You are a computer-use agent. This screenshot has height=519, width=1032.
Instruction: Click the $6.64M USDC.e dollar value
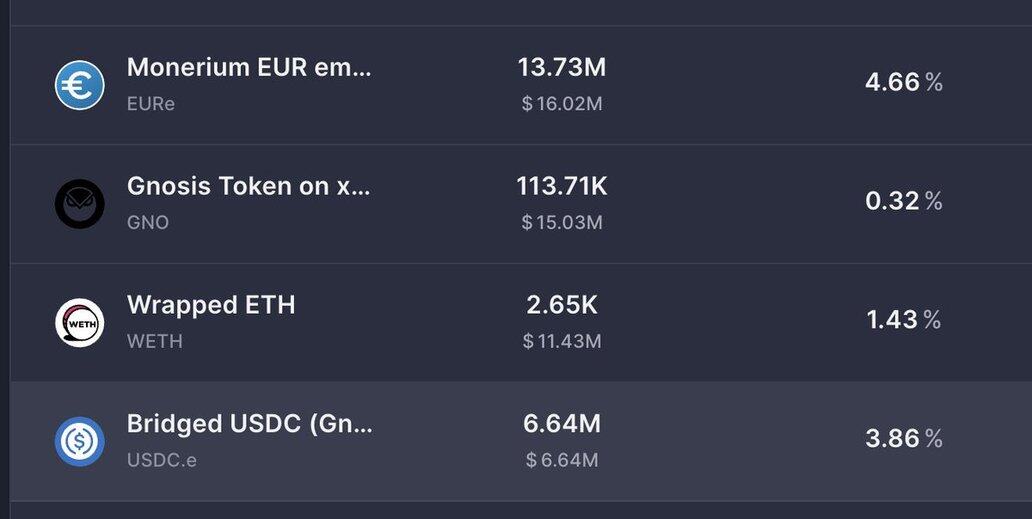(561, 459)
